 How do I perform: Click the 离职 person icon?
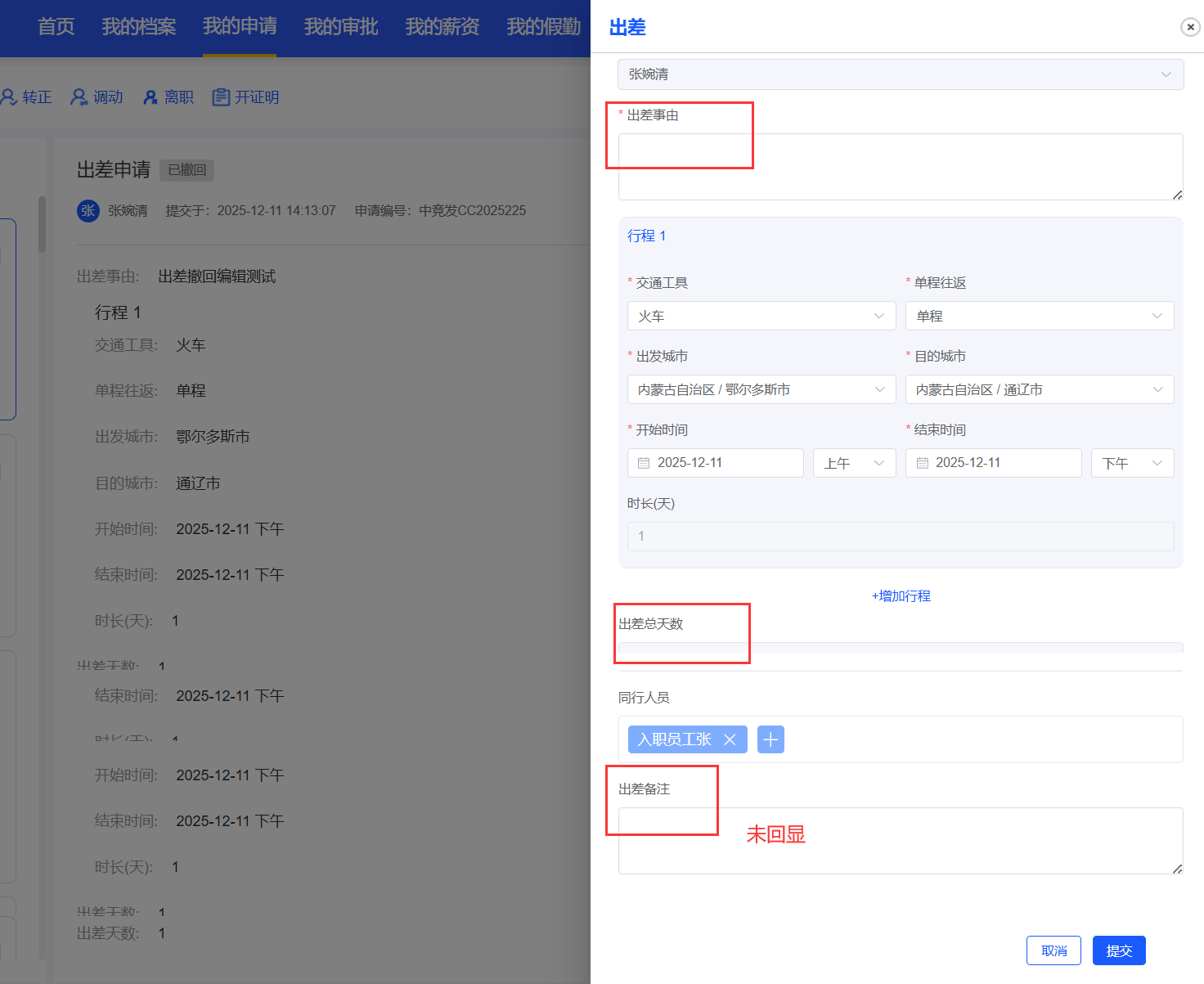(150, 97)
